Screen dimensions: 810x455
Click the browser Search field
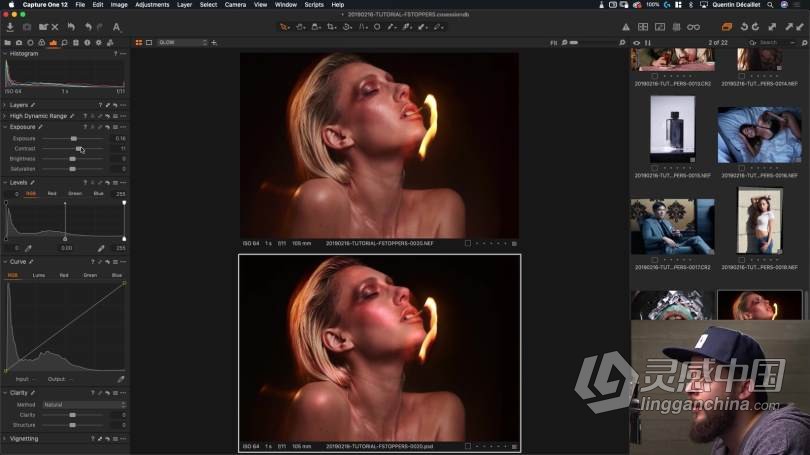coord(771,43)
